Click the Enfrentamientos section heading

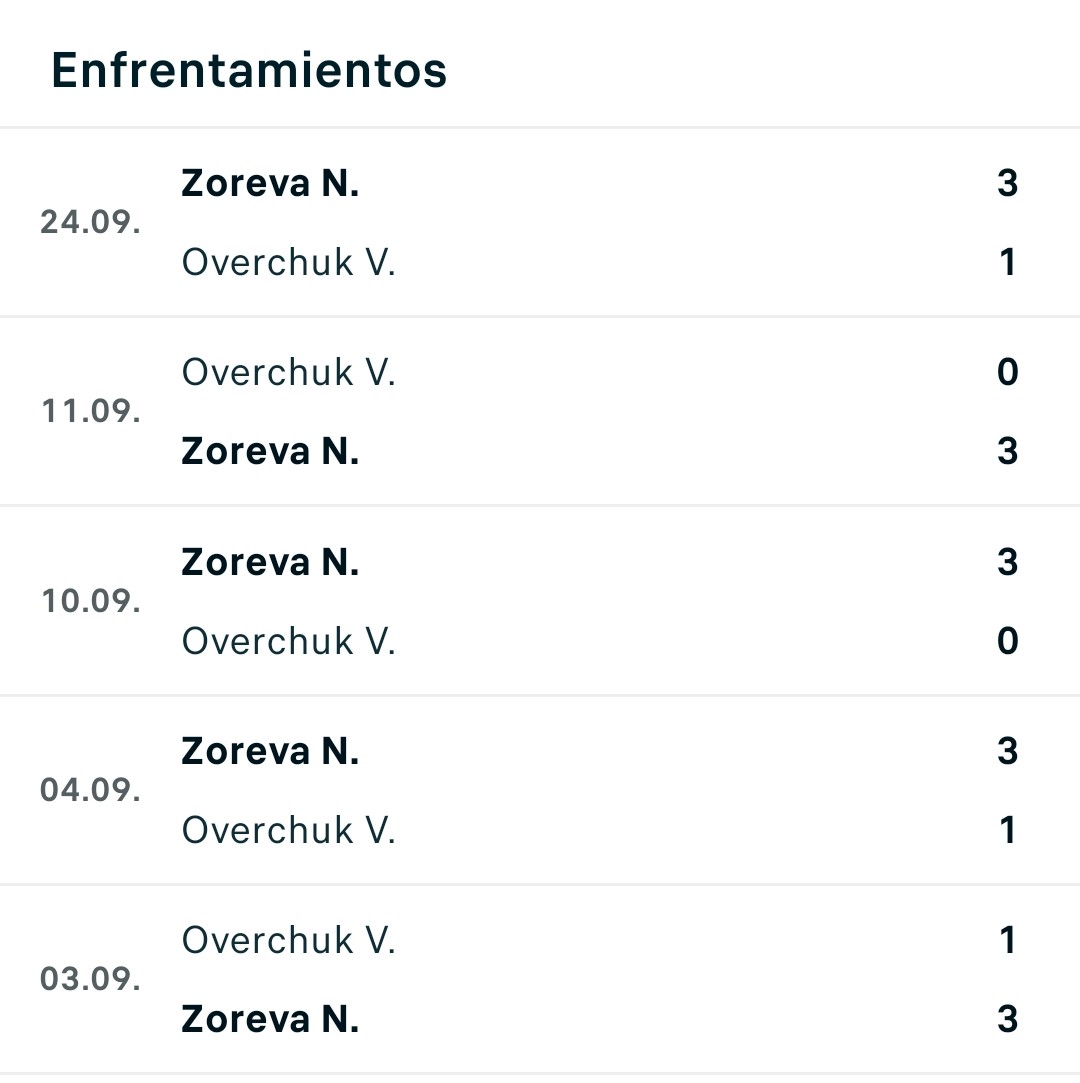249,70
